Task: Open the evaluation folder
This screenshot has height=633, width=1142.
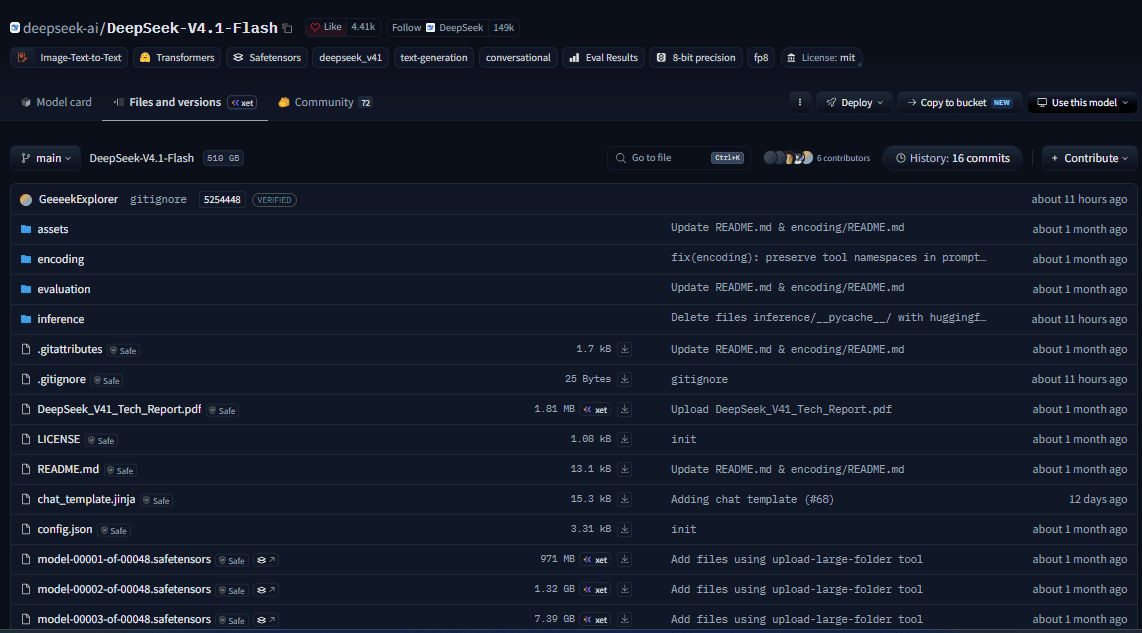Action: tap(63, 289)
